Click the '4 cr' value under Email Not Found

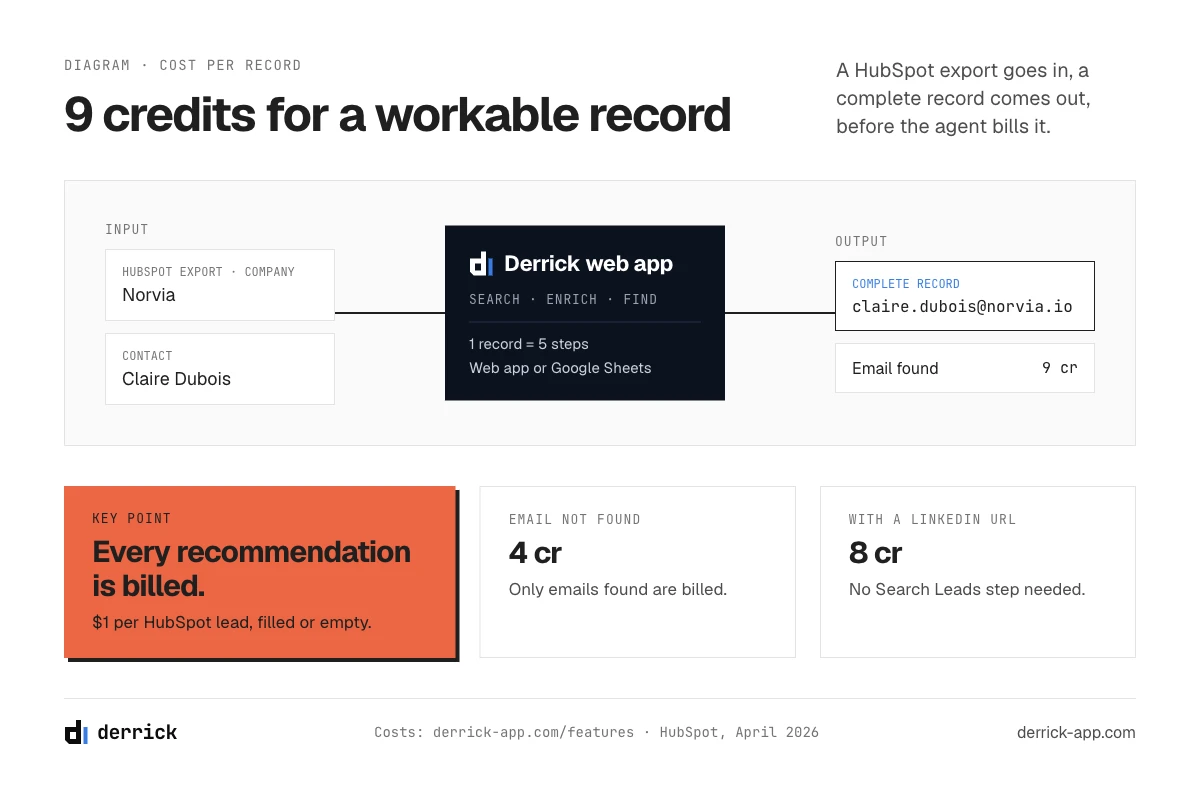click(x=536, y=552)
